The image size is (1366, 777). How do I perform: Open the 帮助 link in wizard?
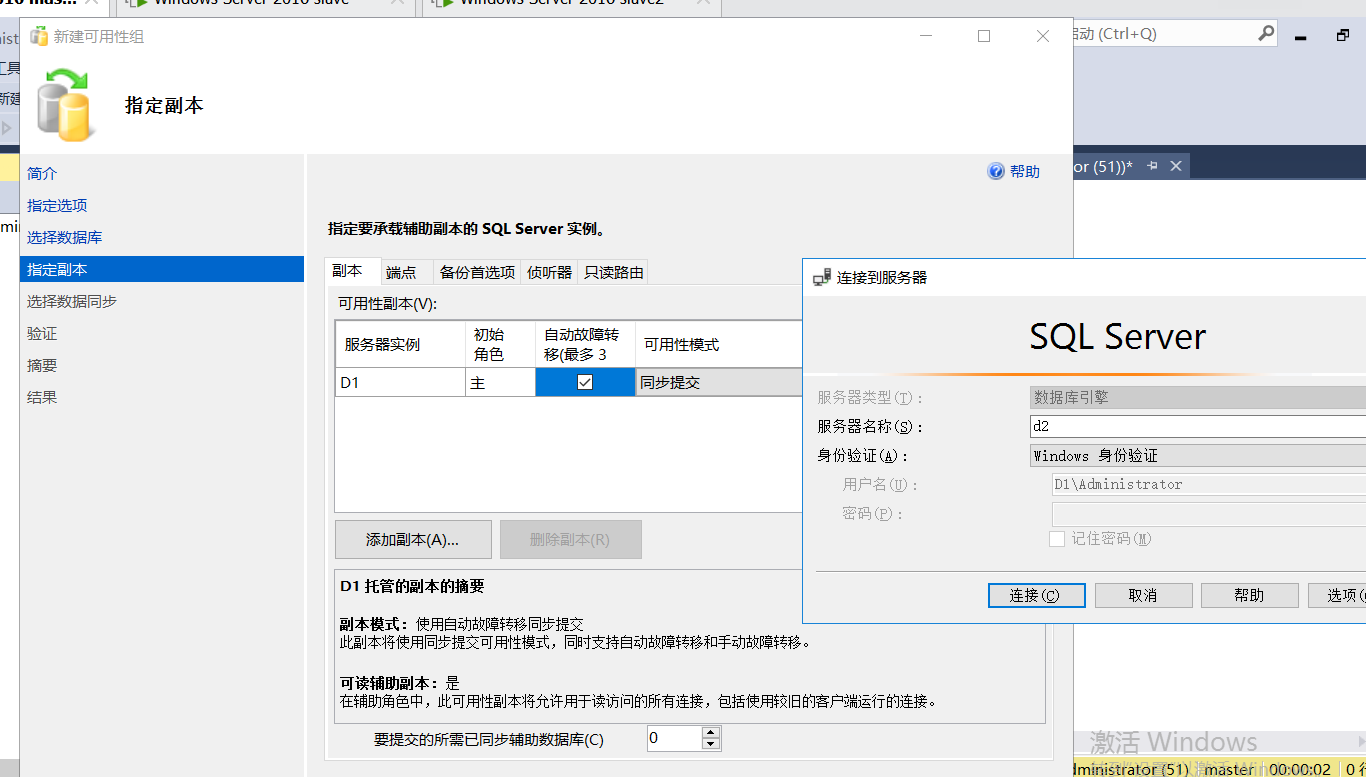[x=1025, y=171]
